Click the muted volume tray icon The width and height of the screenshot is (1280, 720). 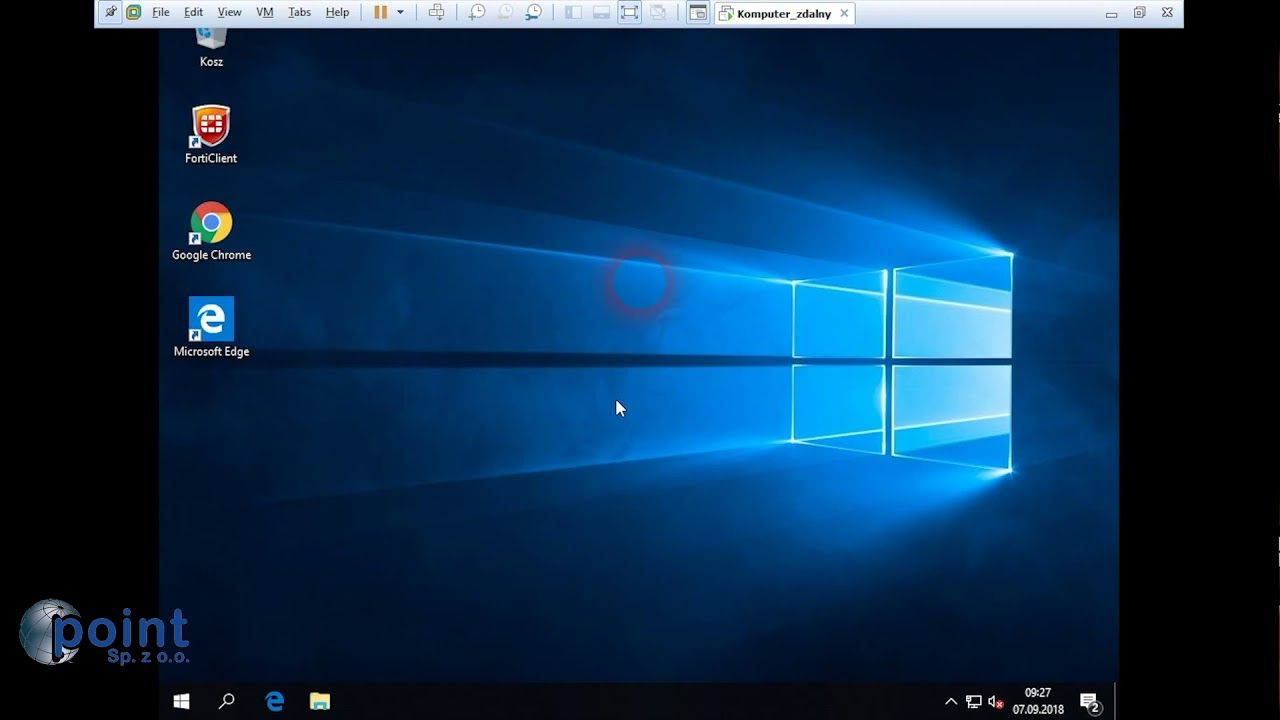(995, 702)
